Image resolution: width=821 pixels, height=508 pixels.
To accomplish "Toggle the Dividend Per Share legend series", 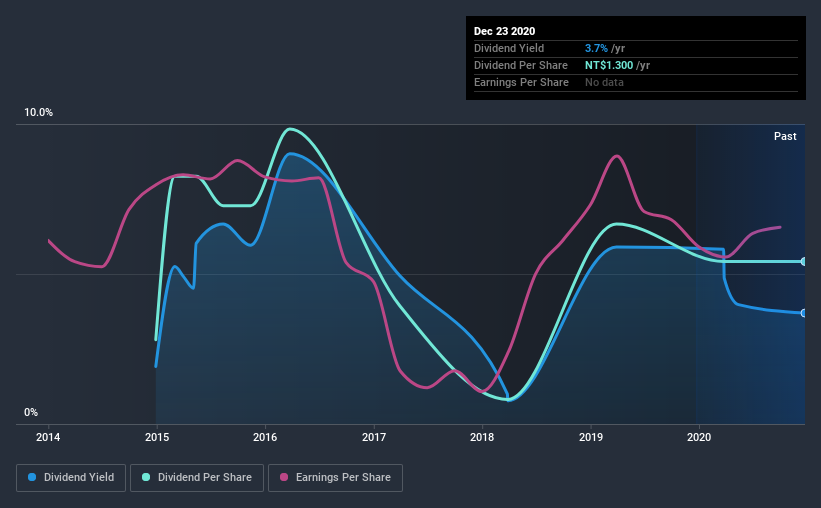I will click(x=197, y=478).
